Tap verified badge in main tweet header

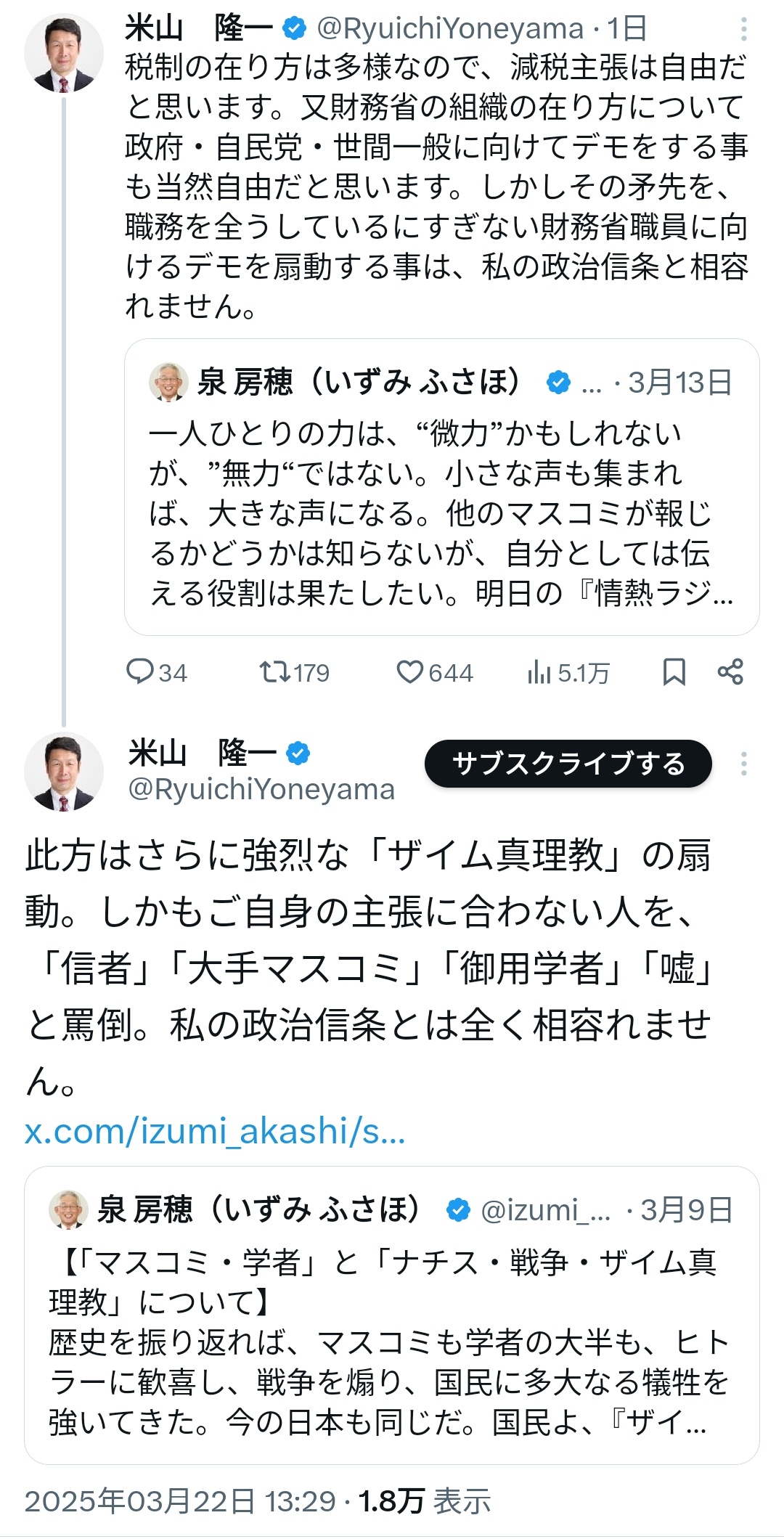tap(298, 754)
